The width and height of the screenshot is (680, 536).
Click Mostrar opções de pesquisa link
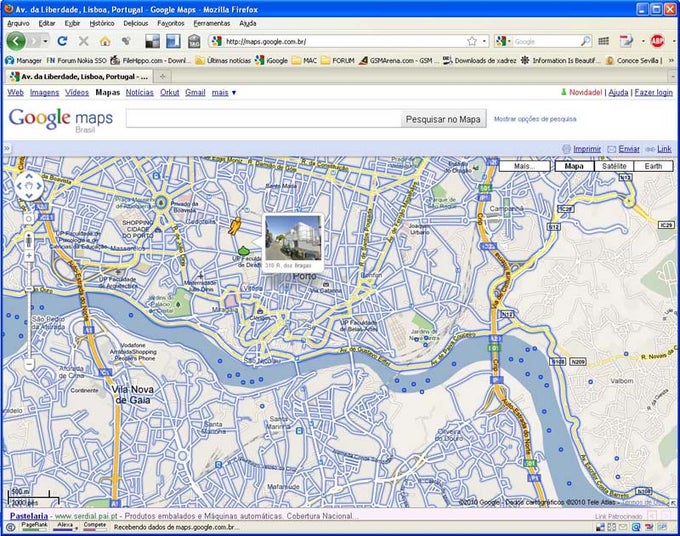point(535,119)
